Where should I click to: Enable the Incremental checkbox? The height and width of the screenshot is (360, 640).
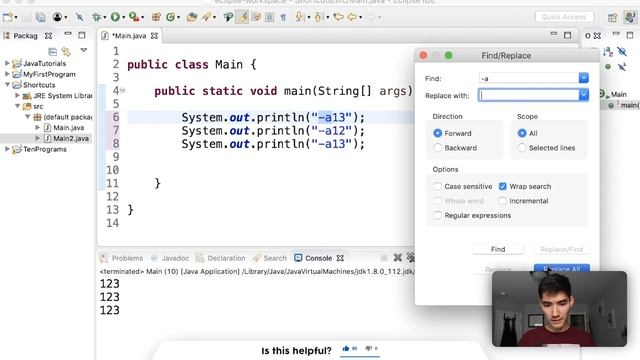tap(502, 201)
